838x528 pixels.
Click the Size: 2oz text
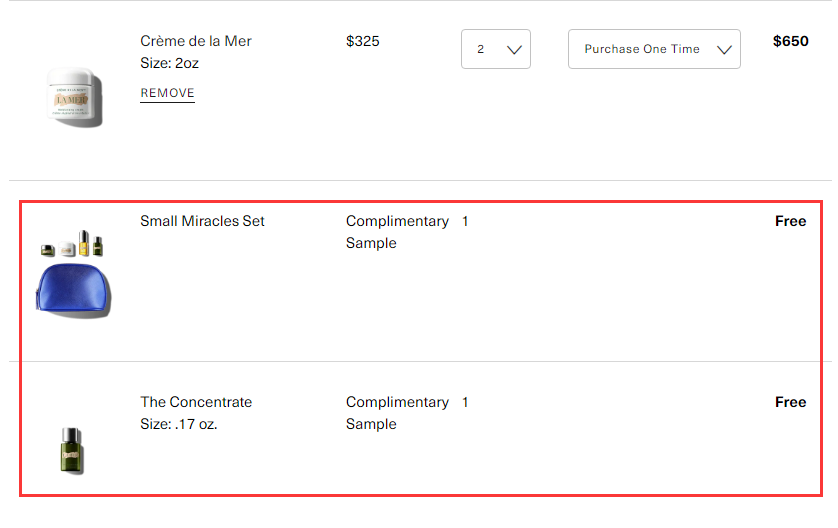pyautogui.click(x=169, y=63)
